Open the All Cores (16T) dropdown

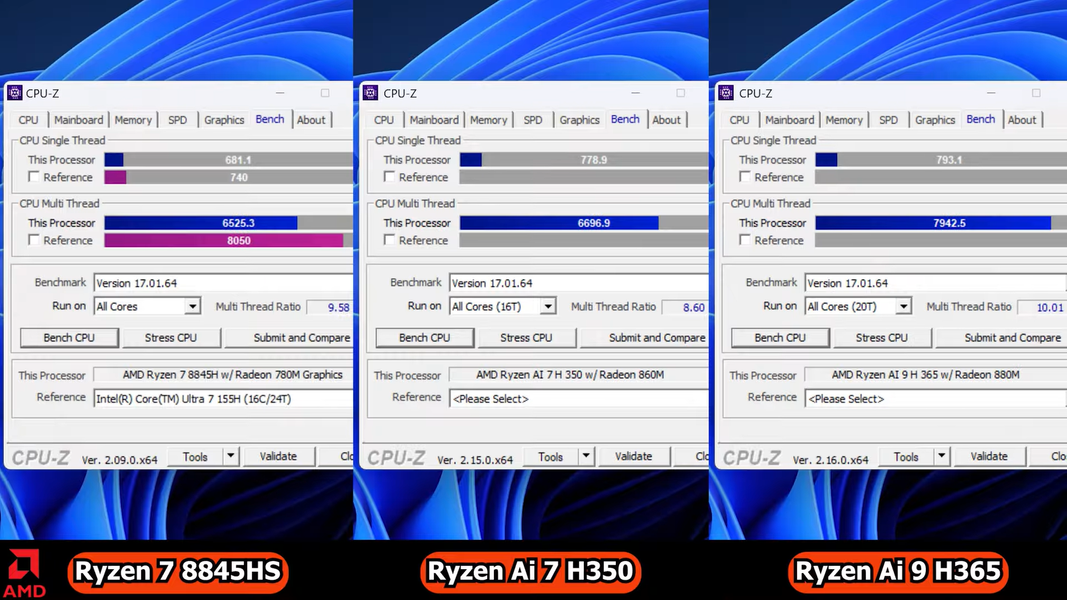click(x=548, y=307)
